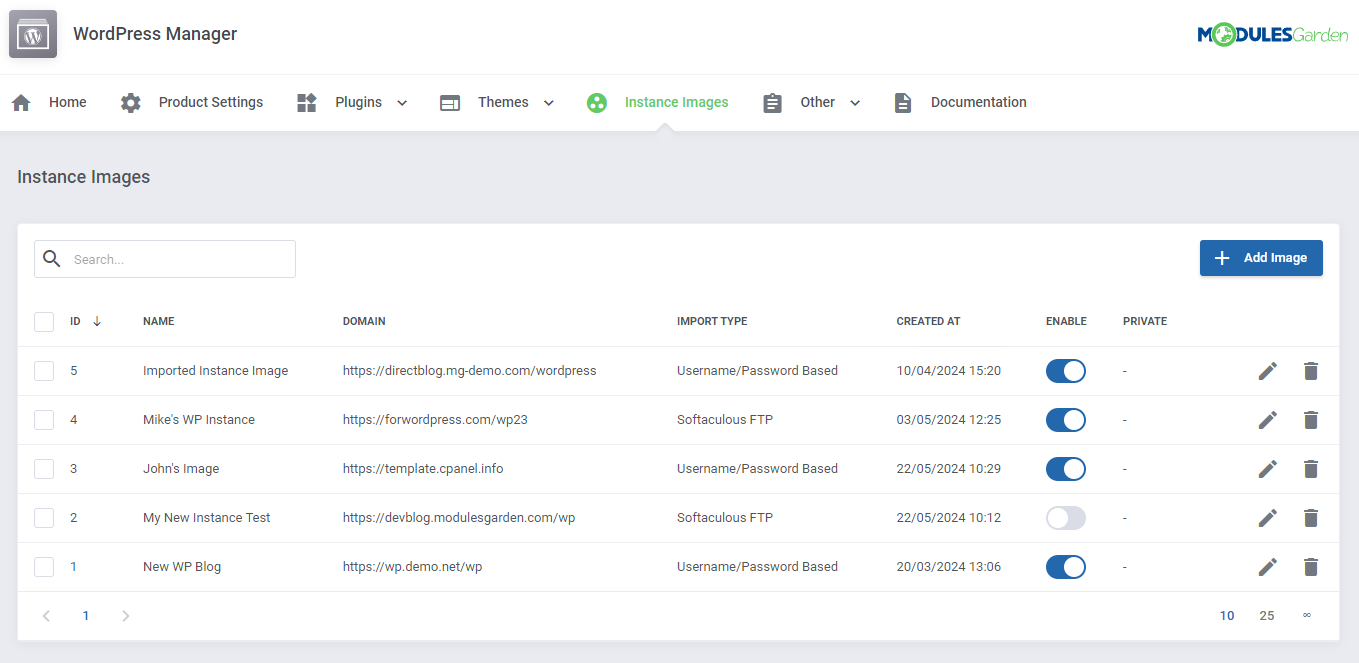This screenshot has height=663, width=1359.
Task: Disable the 'Imported Instance Image' entry
Action: pyautogui.click(x=1065, y=370)
